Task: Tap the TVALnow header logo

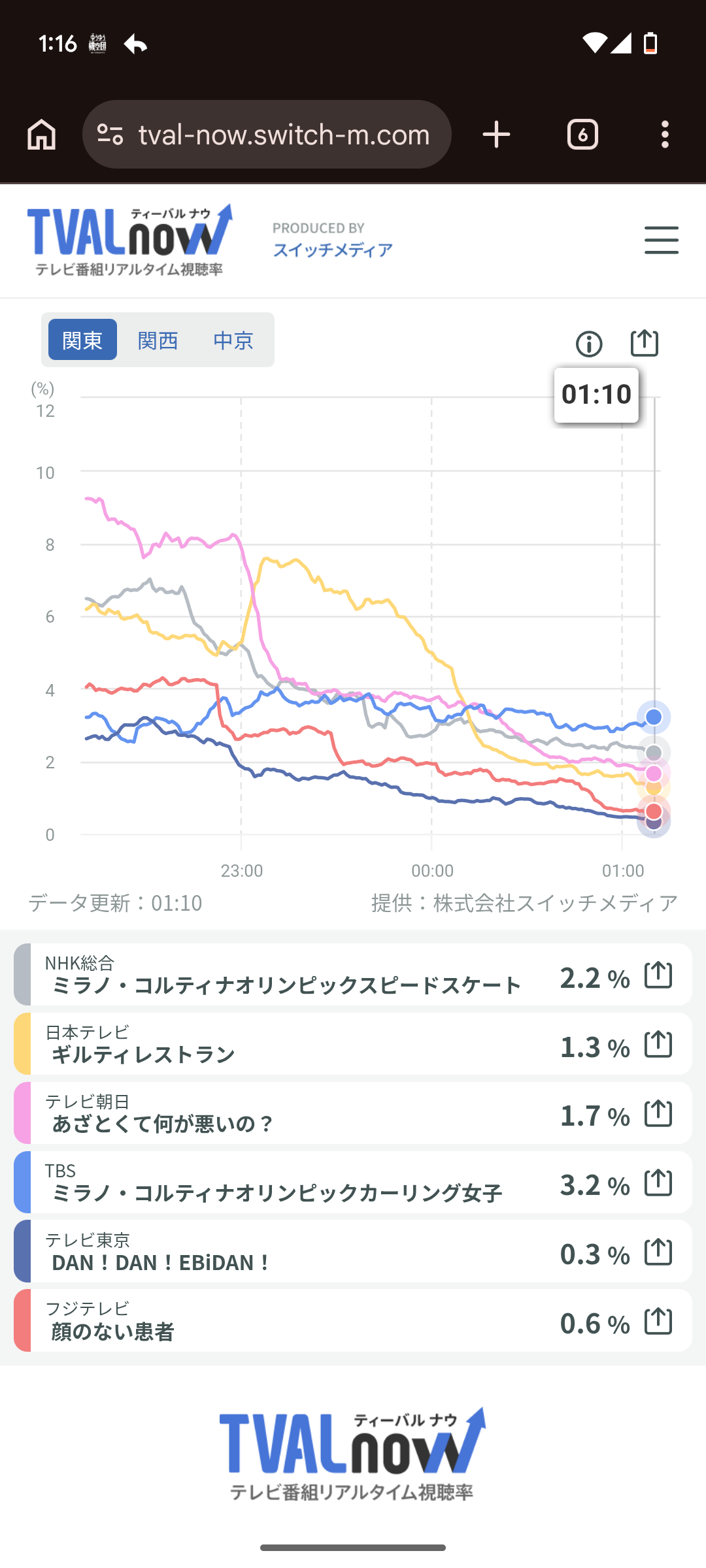Action: (x=129, y=239)
